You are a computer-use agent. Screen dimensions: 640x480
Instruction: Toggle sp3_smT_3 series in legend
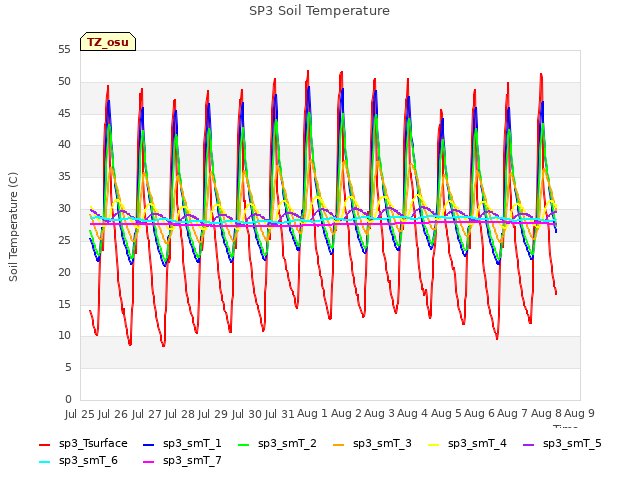pyautogui.click(x=372, y=443)
